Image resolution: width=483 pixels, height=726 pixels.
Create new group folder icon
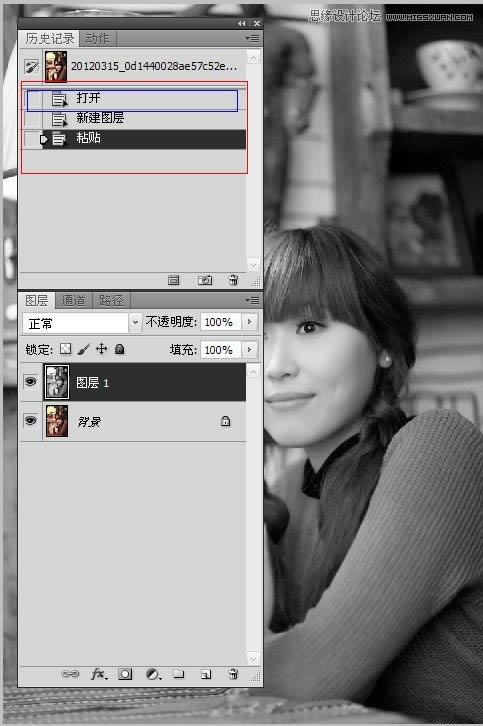179,674
